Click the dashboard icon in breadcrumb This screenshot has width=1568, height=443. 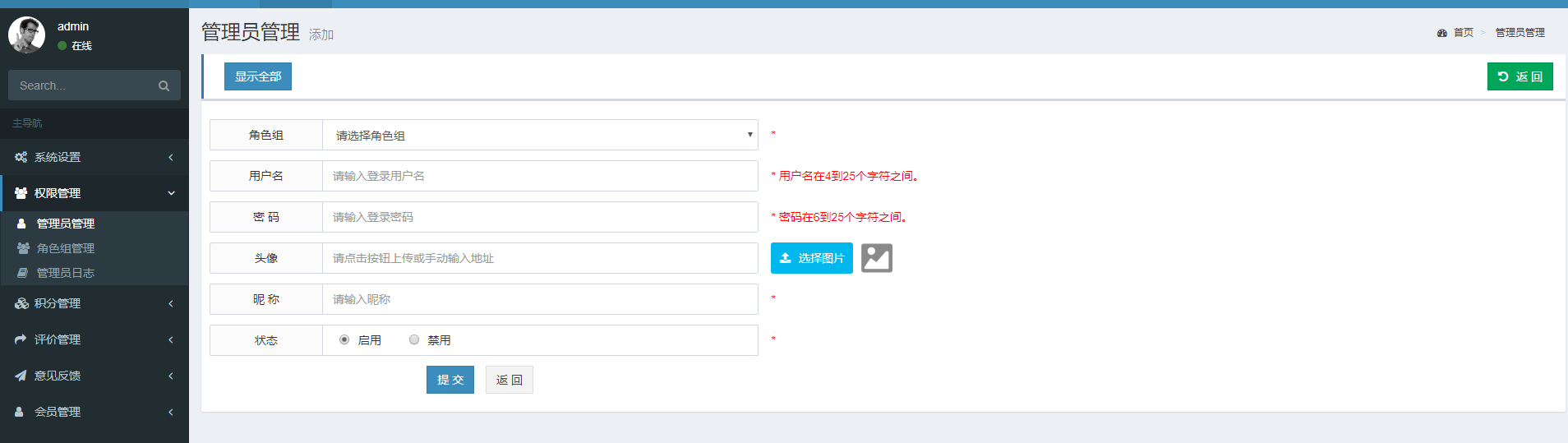1441,33
